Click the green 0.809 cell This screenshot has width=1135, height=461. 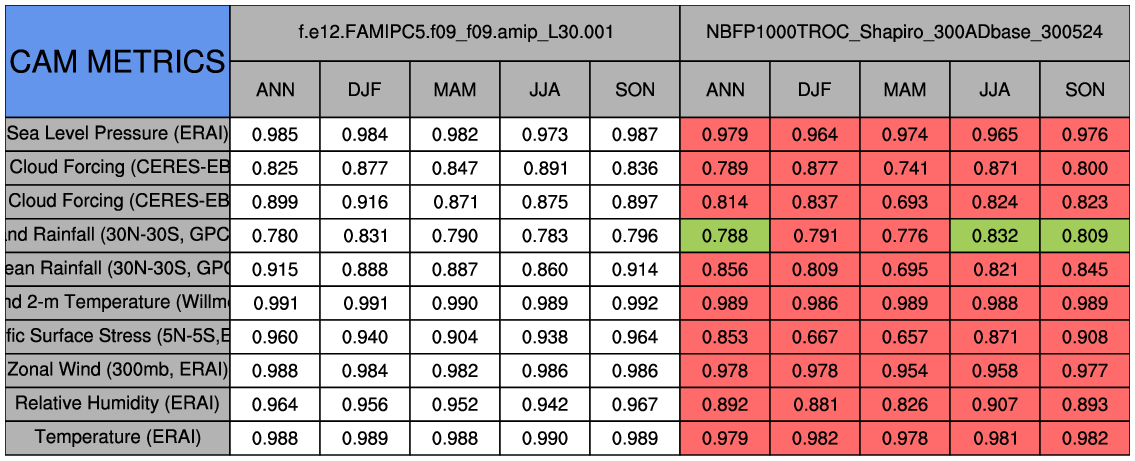point(1085,236)
